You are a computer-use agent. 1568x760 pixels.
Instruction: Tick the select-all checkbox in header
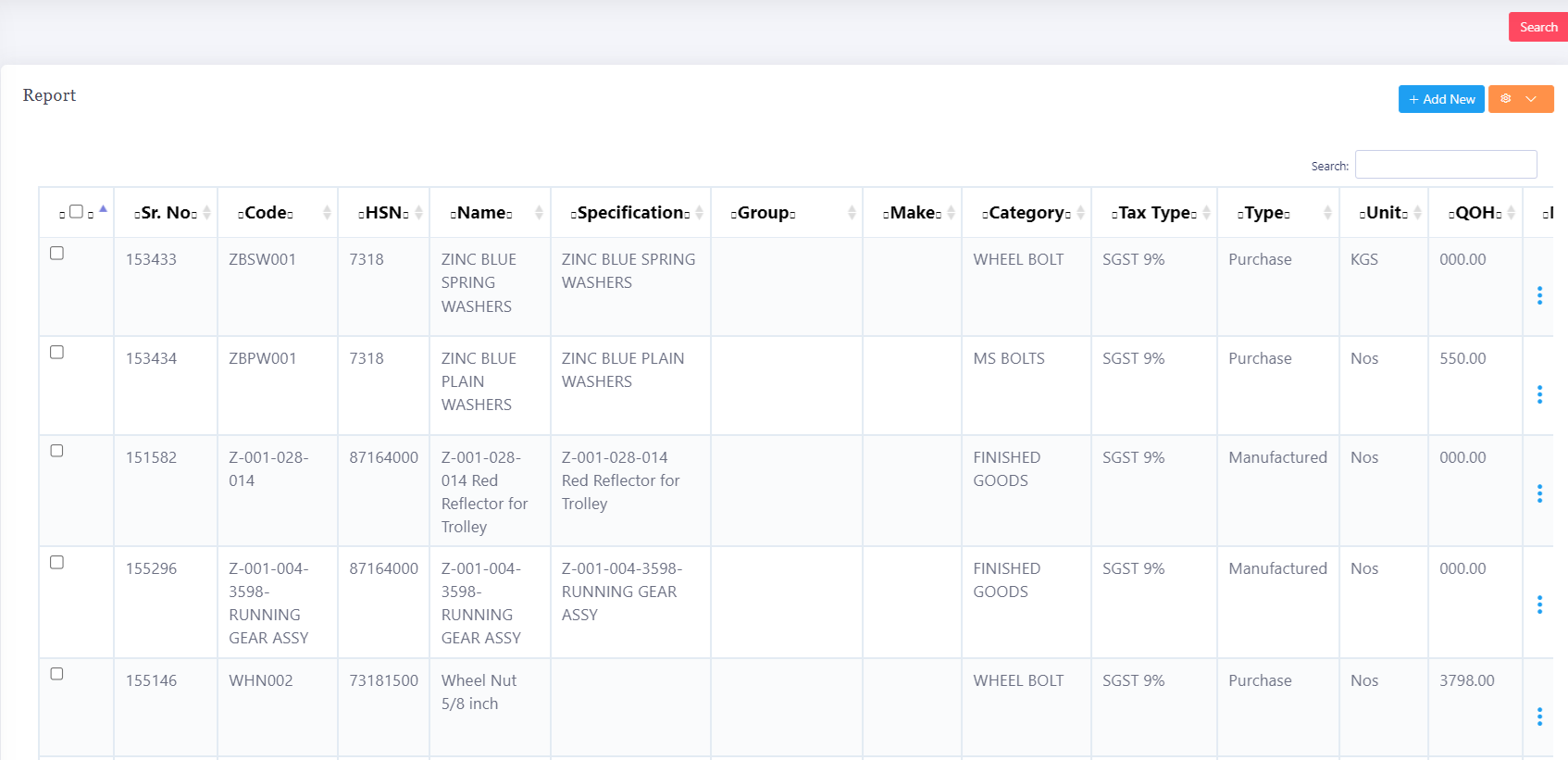coord(76,212)
